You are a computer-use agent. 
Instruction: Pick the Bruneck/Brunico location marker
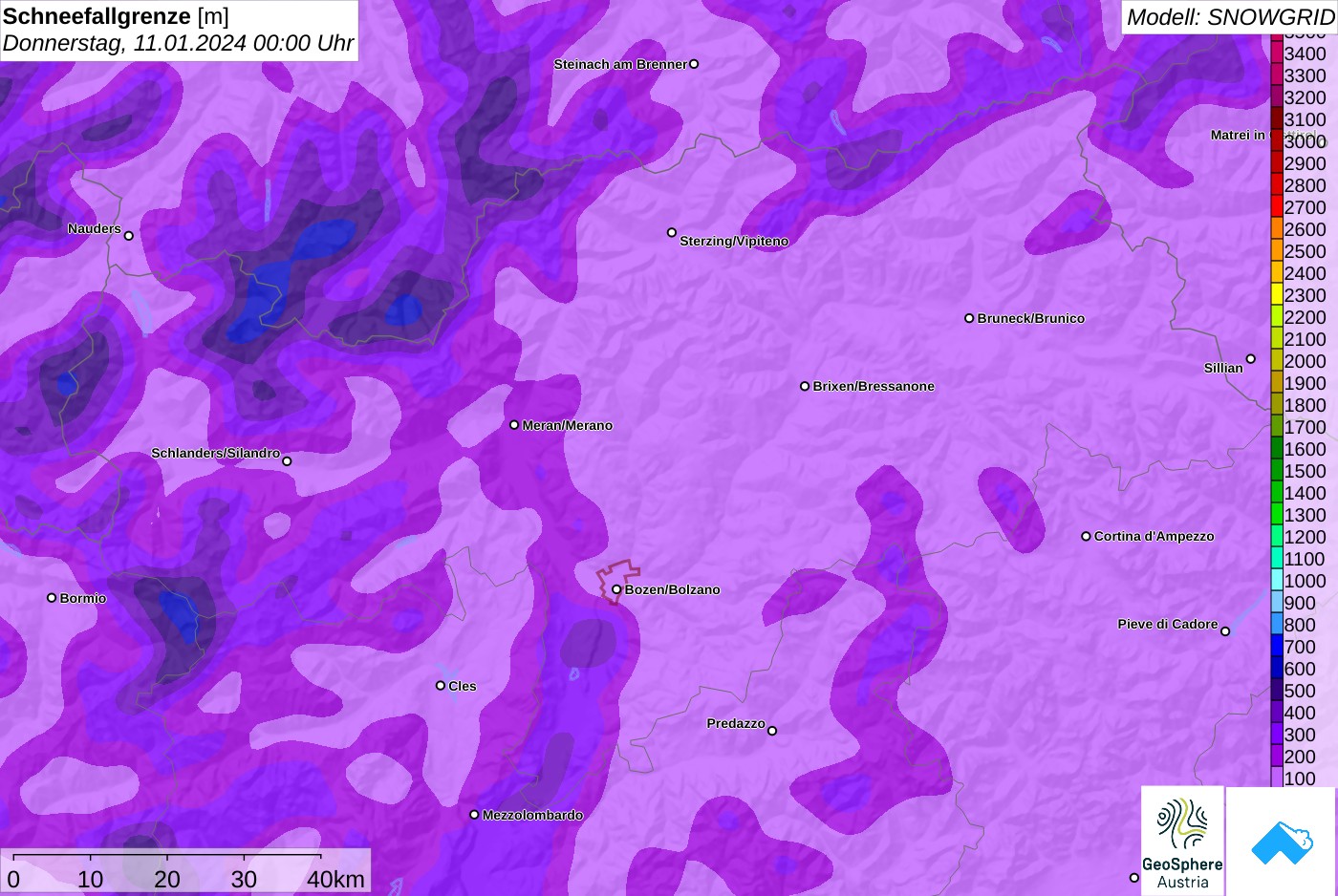[x=969, y=318]
